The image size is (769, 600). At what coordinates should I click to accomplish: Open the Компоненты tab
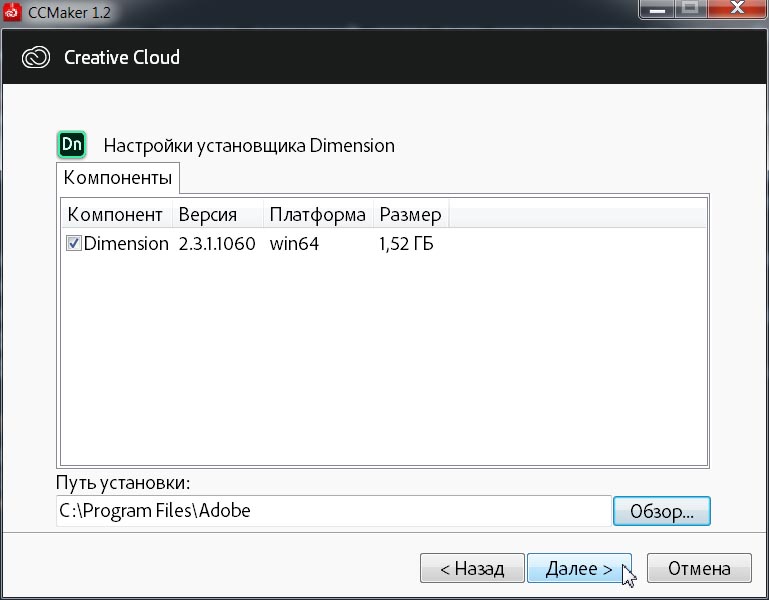point(118,178)
